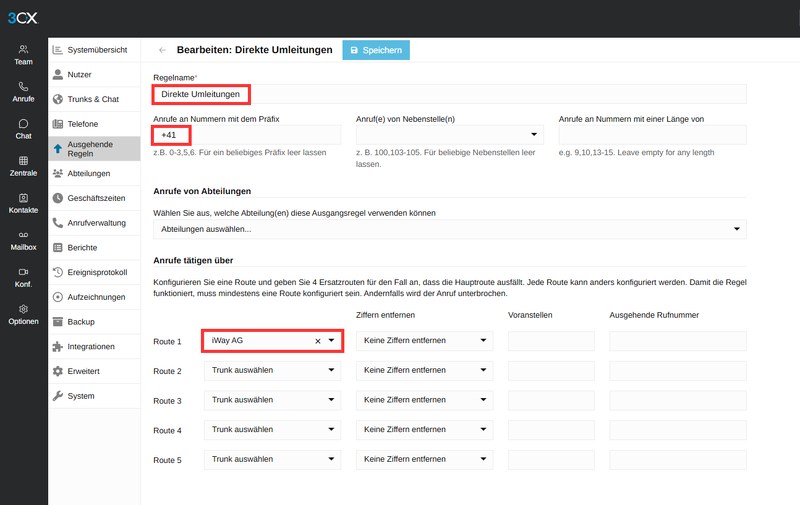Image resolution: width=800 pixels, height=505 pixels.
Task: Click Route 5 Voranstellen field
Action: 551,459
